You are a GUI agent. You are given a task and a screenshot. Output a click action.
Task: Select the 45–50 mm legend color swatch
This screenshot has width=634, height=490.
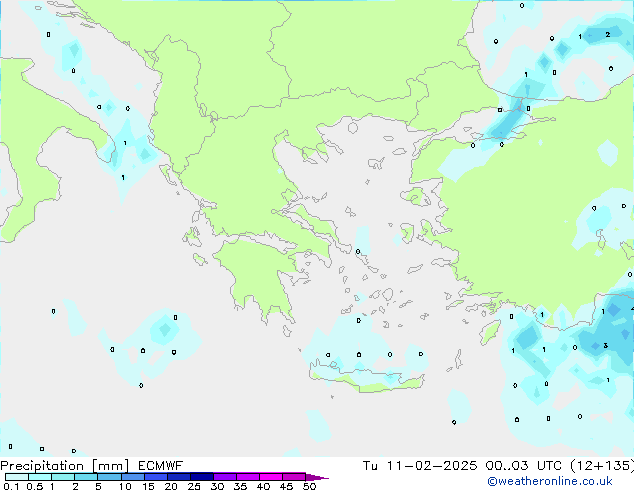(x=294, y=477)
